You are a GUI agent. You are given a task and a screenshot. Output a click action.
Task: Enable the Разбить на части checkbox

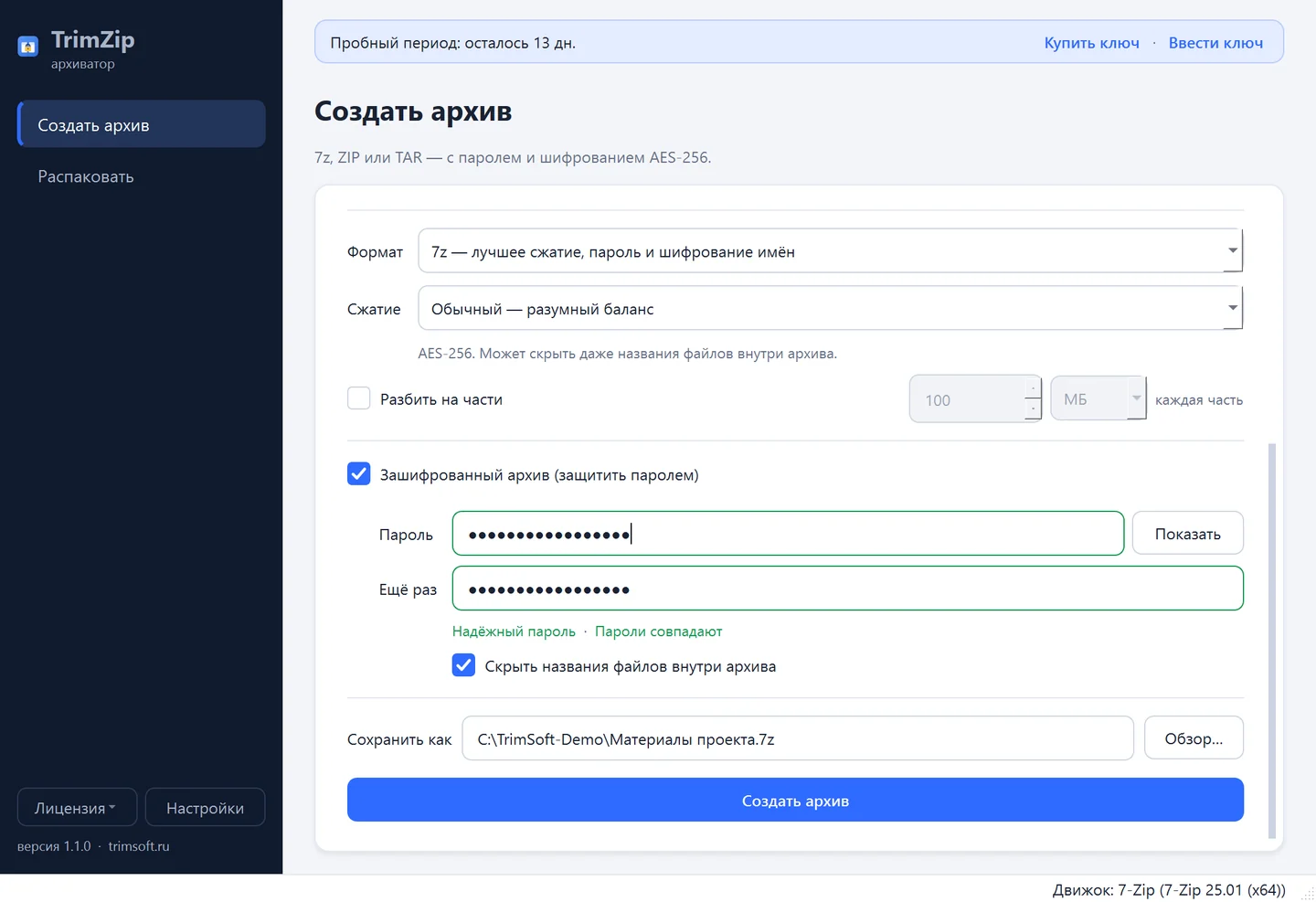[359, 398]
